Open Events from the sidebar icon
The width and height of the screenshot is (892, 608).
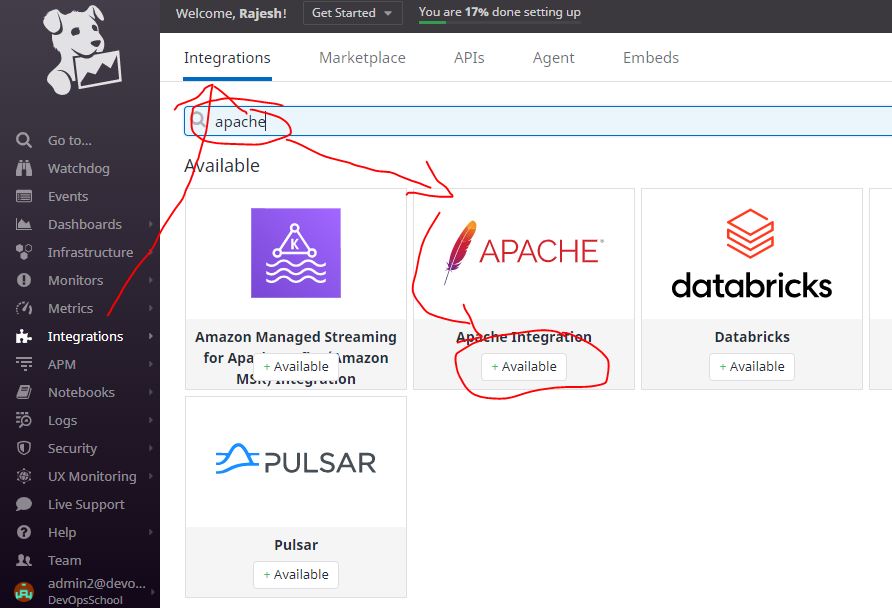pos(24,197)
